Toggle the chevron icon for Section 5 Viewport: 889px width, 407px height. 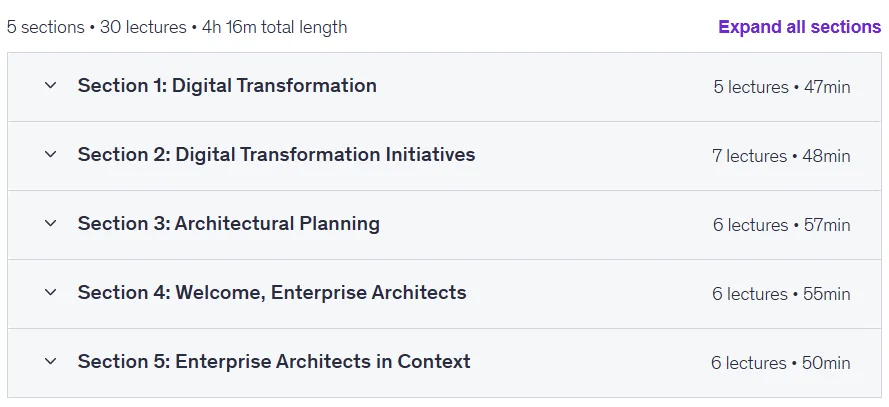50,361
